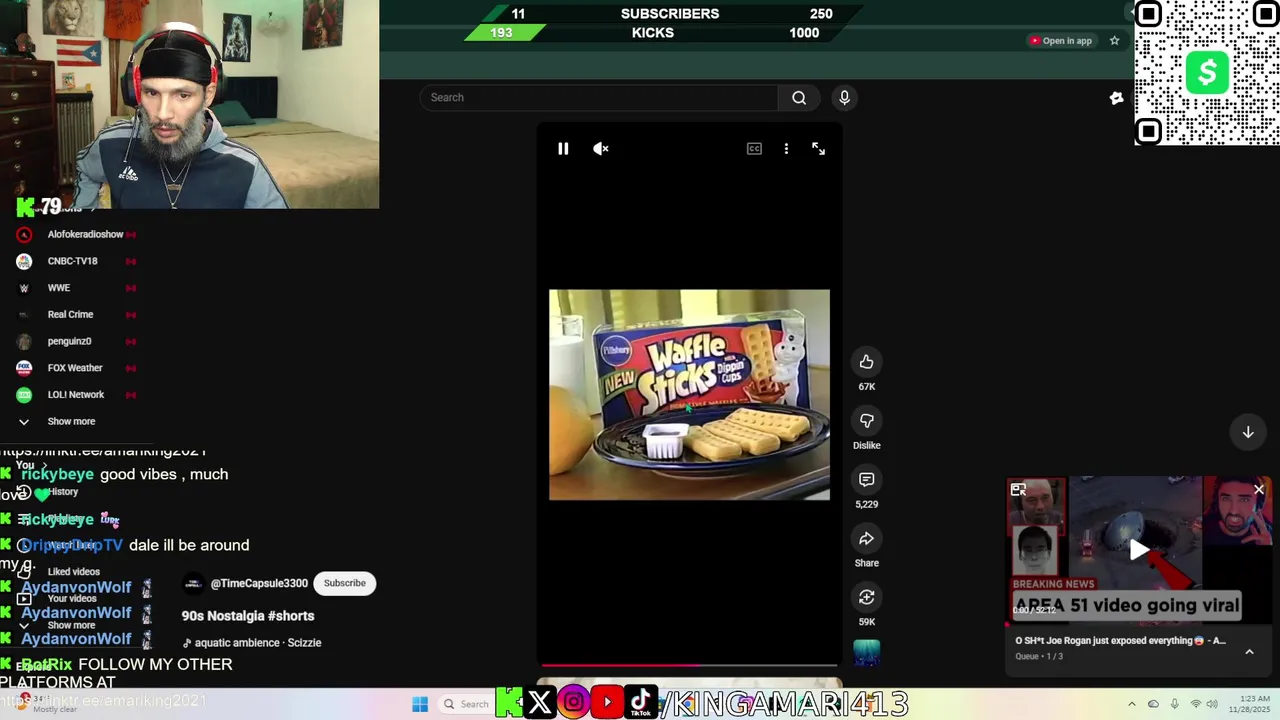Open the taskbar microphone tray icon
Viewport: 1280px width, 720px height.
coord(1175,705)
